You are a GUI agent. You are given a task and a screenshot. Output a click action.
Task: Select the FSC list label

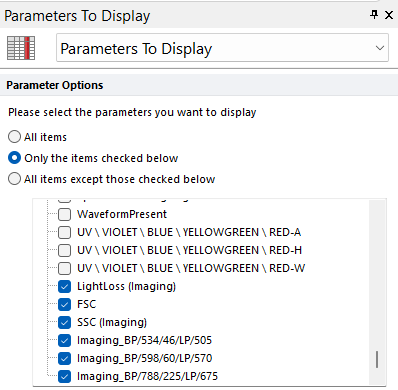pos(86,304)
